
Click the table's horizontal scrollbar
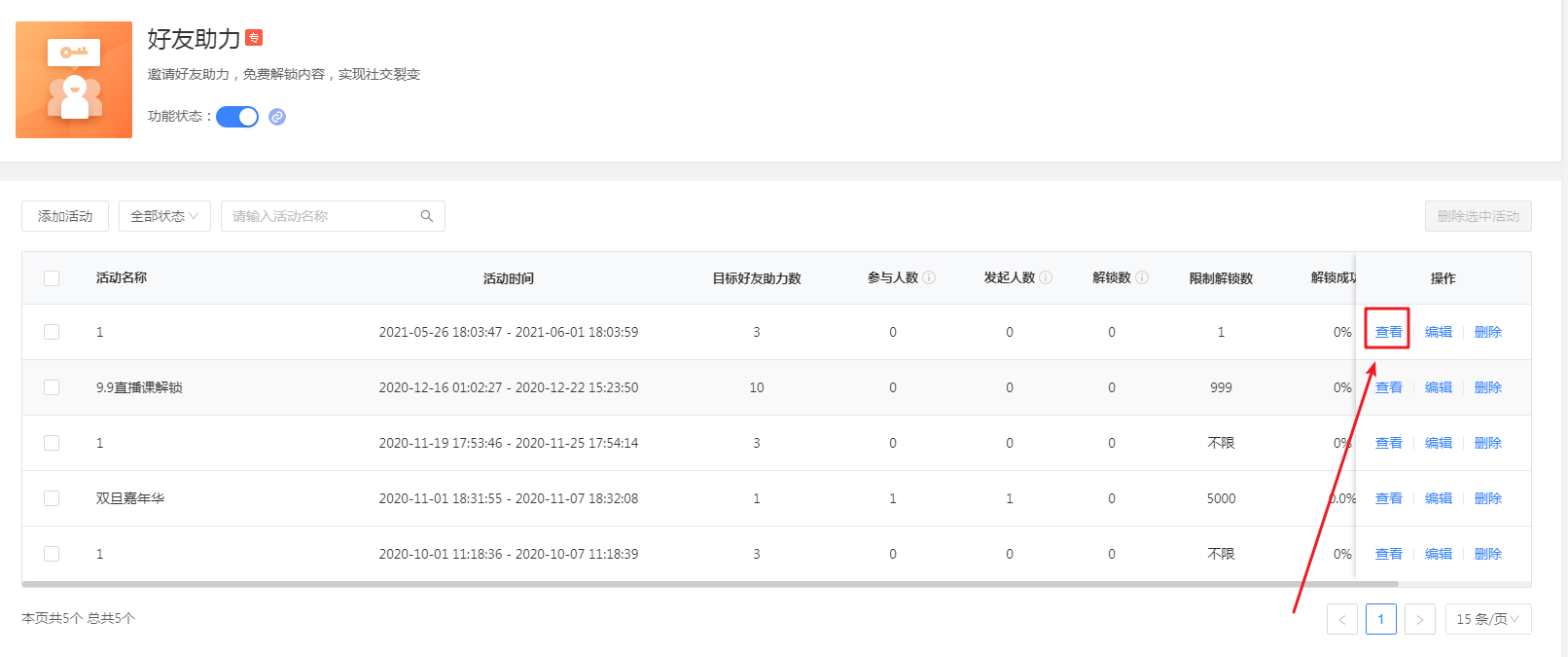tap(710, 584)
